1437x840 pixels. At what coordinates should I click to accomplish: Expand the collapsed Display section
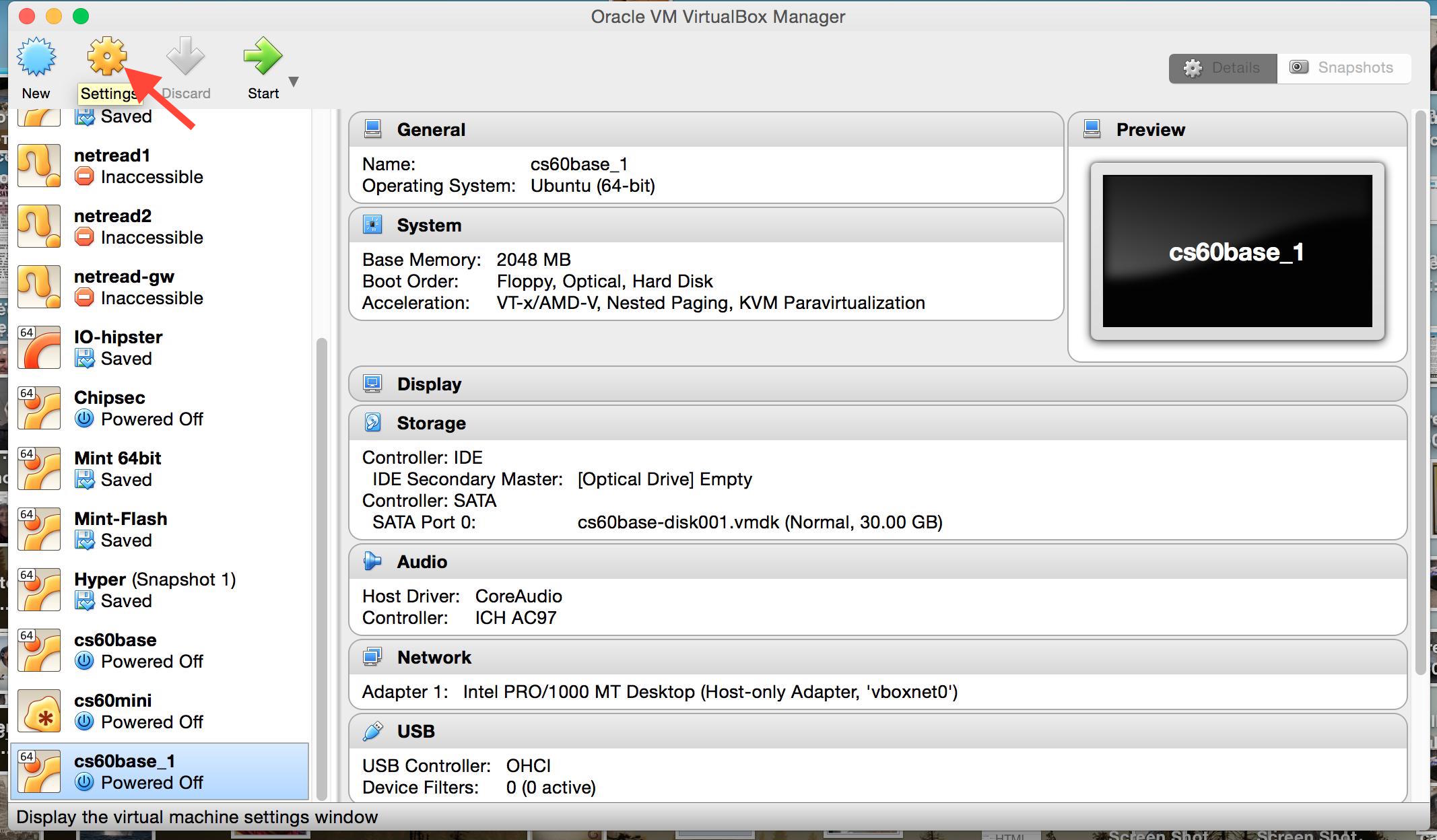point(877,384)
